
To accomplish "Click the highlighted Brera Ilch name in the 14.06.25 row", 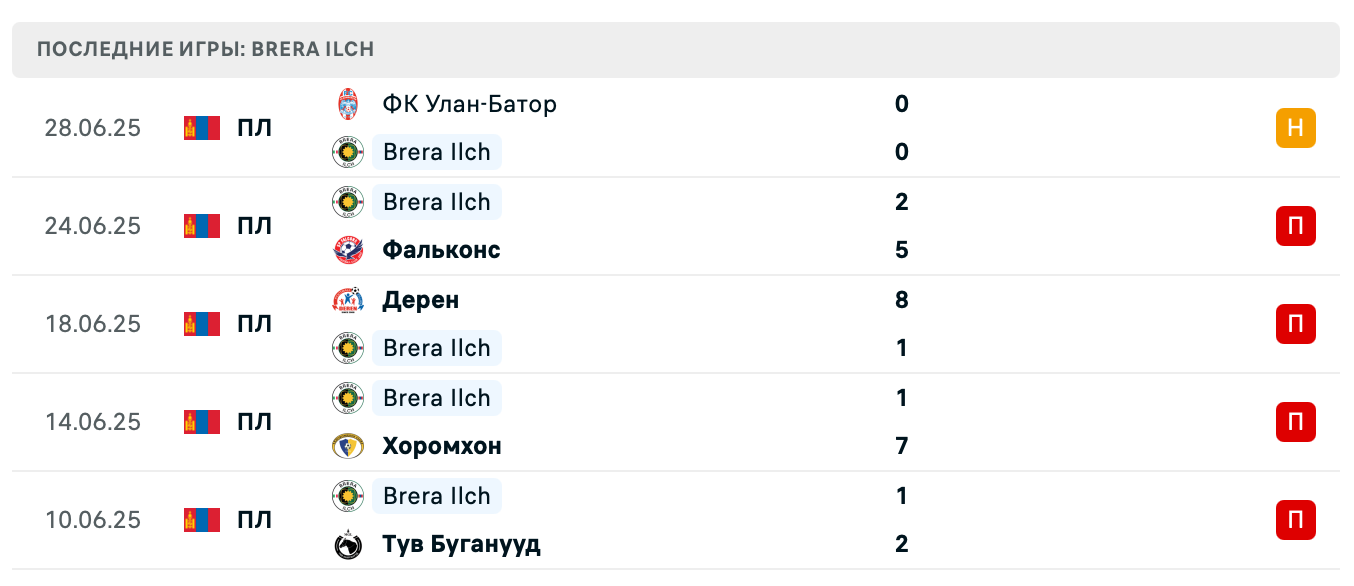I will (x=436, y=398).
